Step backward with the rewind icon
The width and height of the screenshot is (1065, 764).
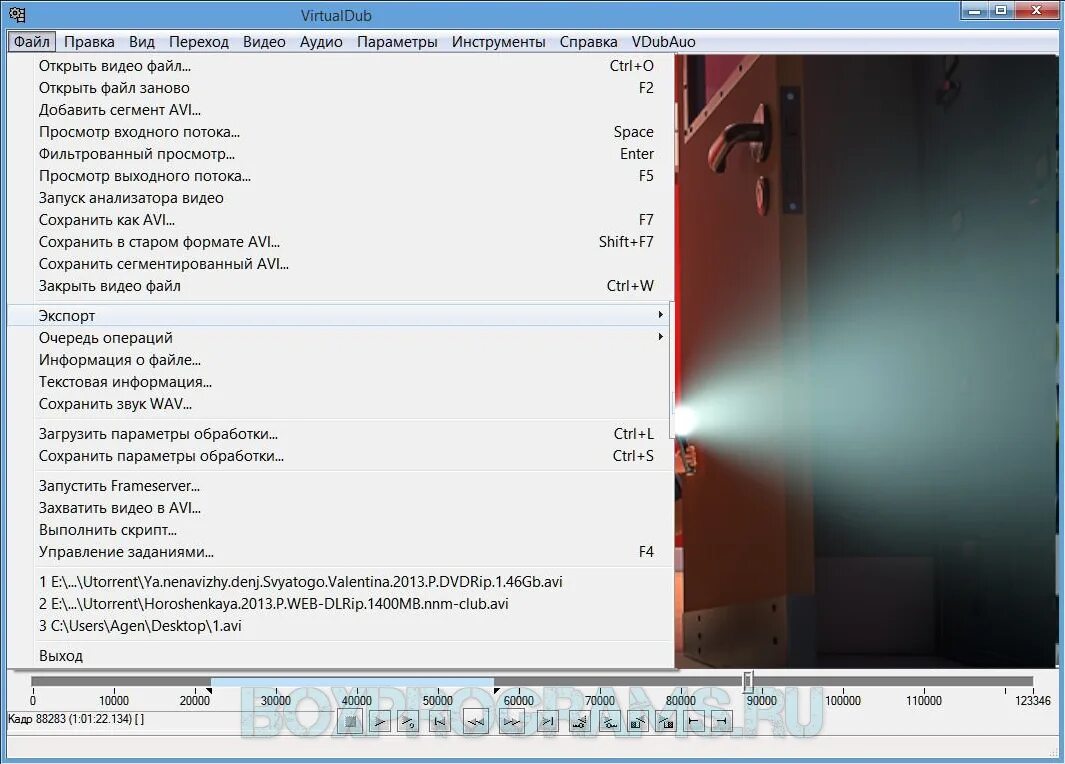click(x=476, y=721)
